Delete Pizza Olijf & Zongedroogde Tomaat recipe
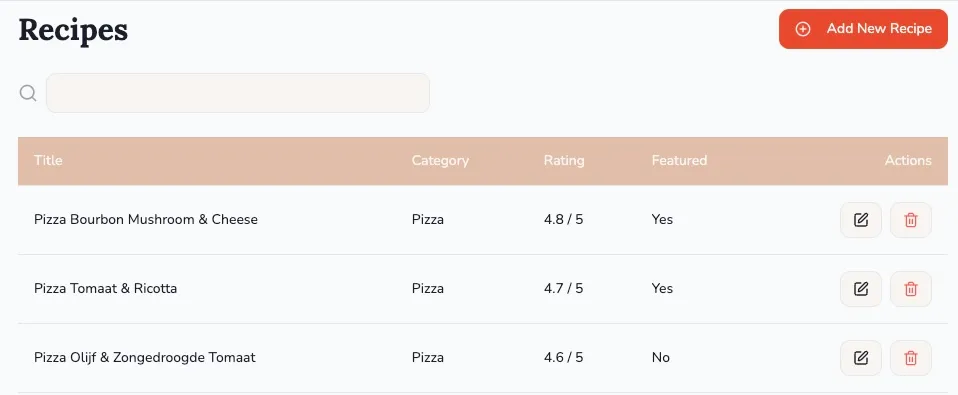 coord(911,358)
